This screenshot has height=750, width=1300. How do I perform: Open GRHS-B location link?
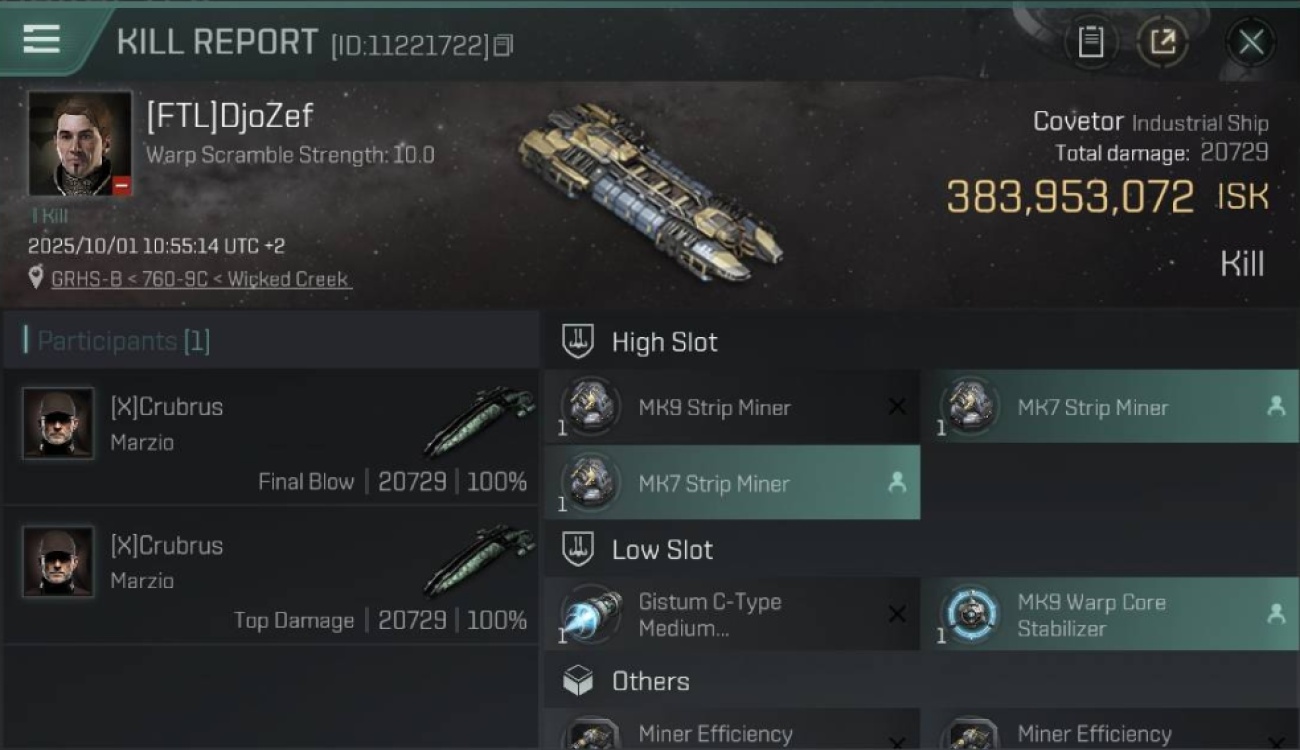click(x=200, y=279)
